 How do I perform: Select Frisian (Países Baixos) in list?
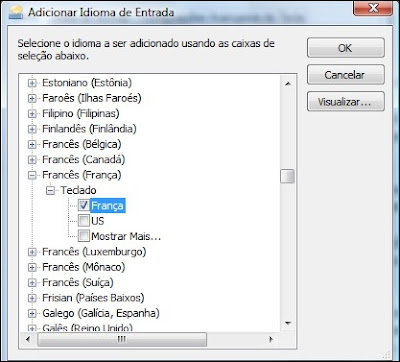click(x=93, y=298)
